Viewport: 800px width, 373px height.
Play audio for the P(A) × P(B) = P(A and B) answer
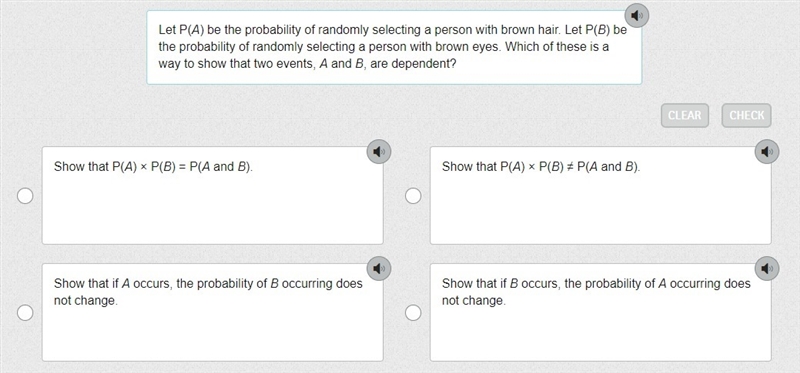pos(379,152)
